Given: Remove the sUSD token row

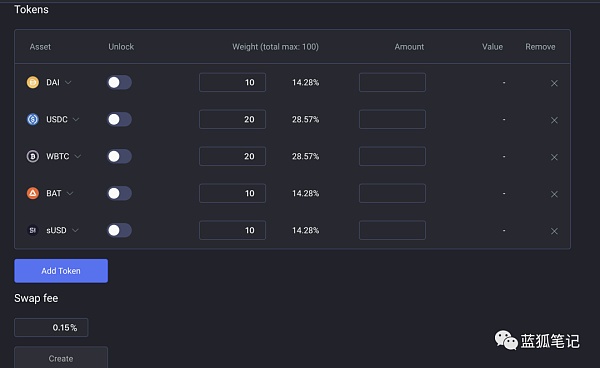Looking at the screenshot, I should [554, 231].
